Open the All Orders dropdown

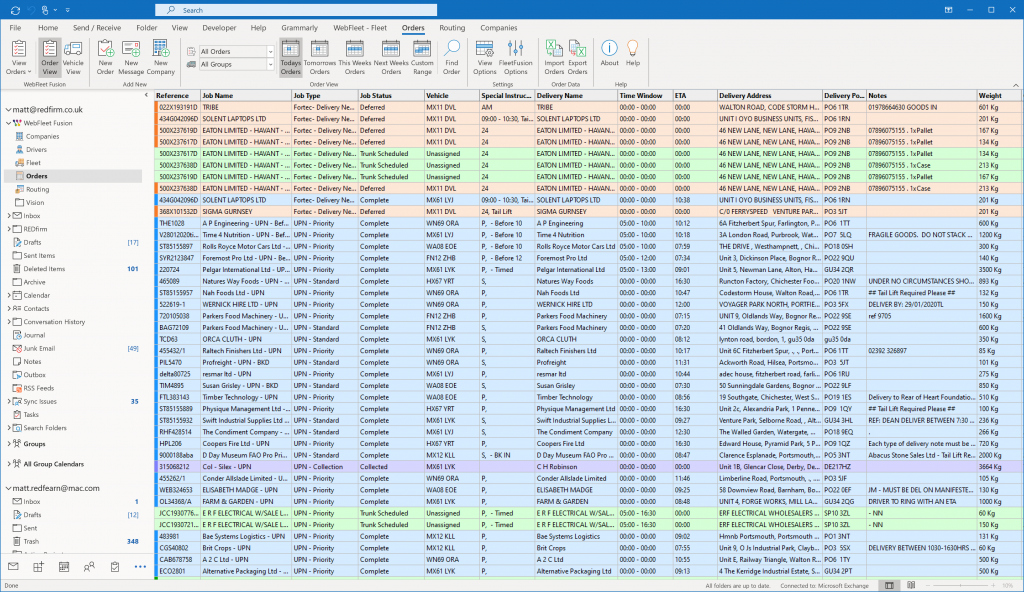(x=270, y=51)
